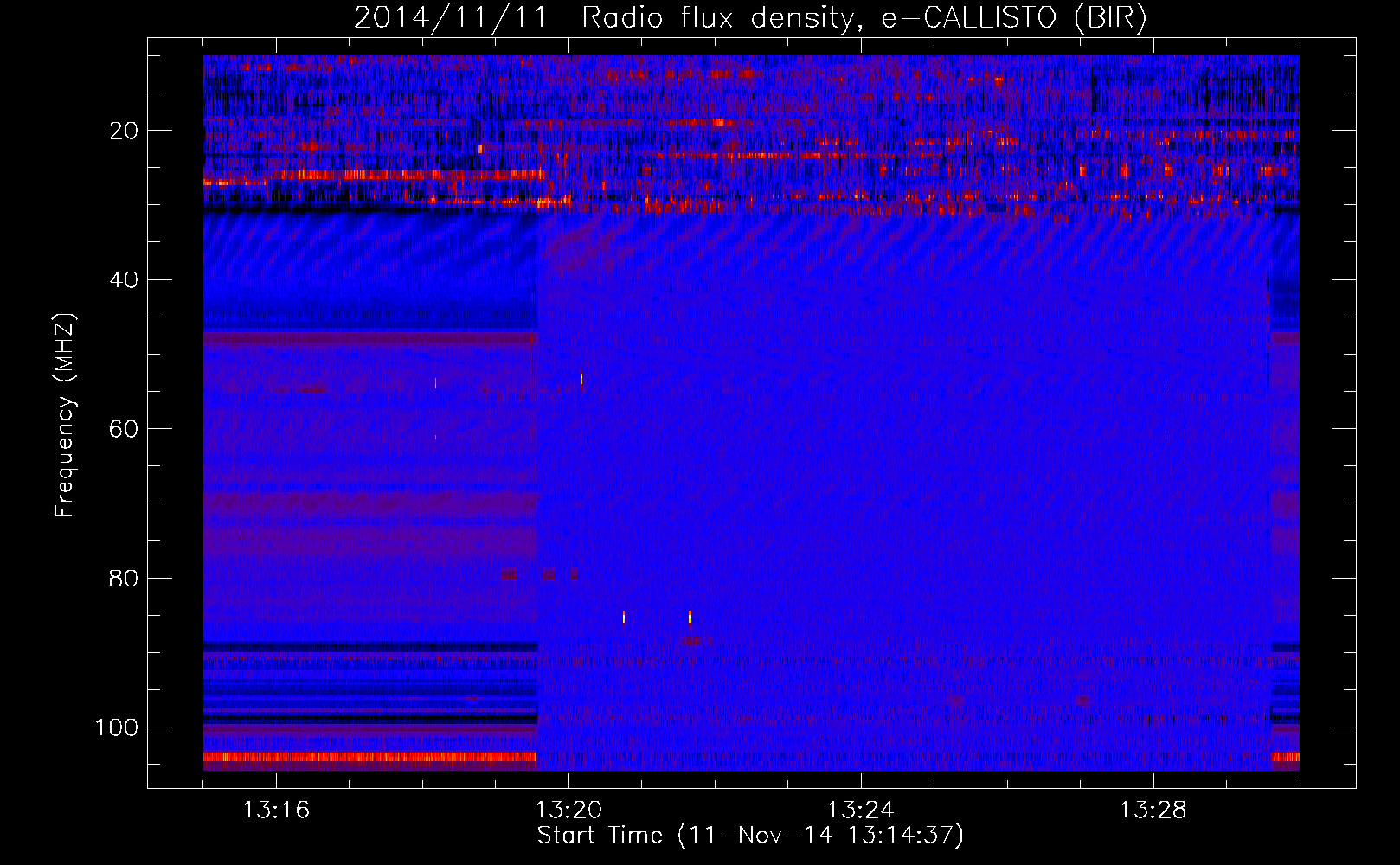Click the 40 MHz frequency tick label
Screen dimensions: 1400x865
coord(125,280)
